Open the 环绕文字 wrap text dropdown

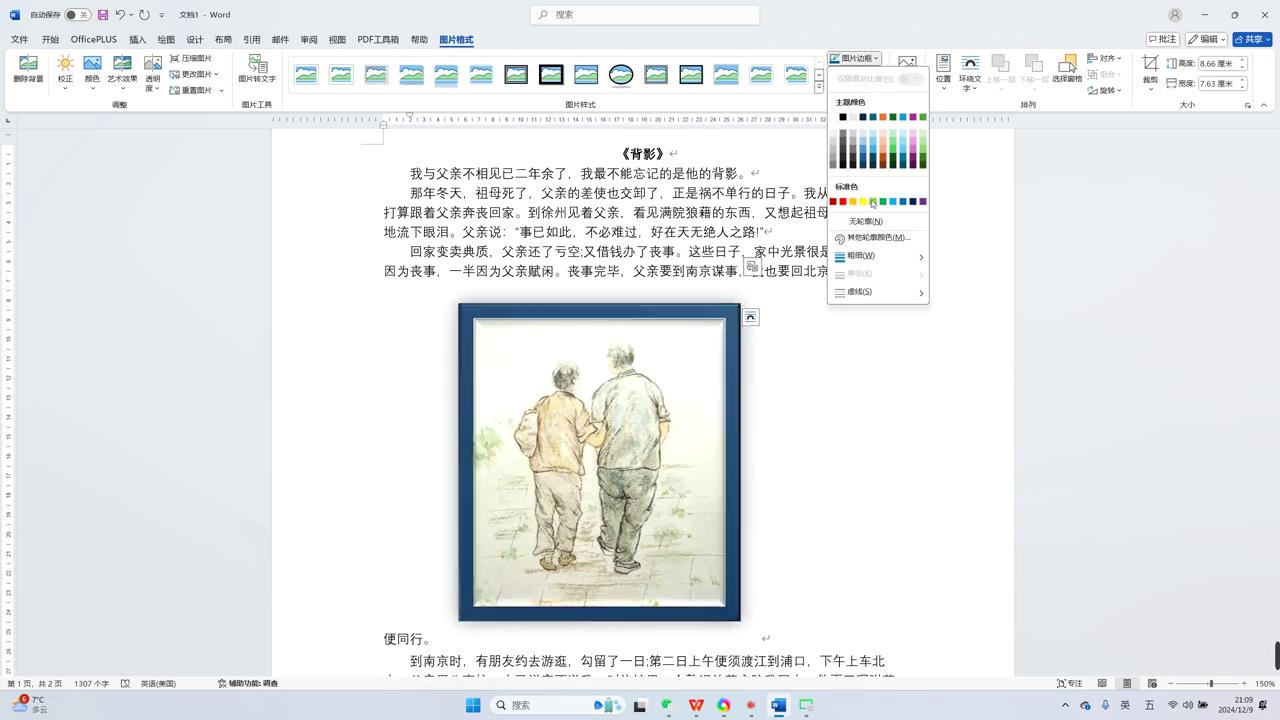point(969,70)
